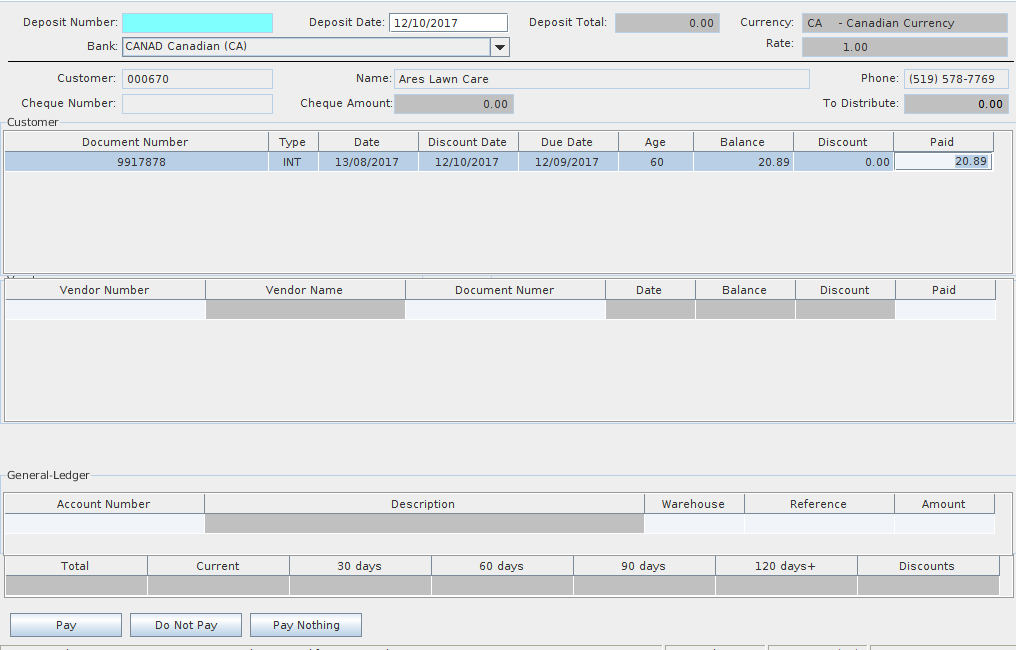Click the Customer Name field Ares Lawn Care

click(601, 79)
